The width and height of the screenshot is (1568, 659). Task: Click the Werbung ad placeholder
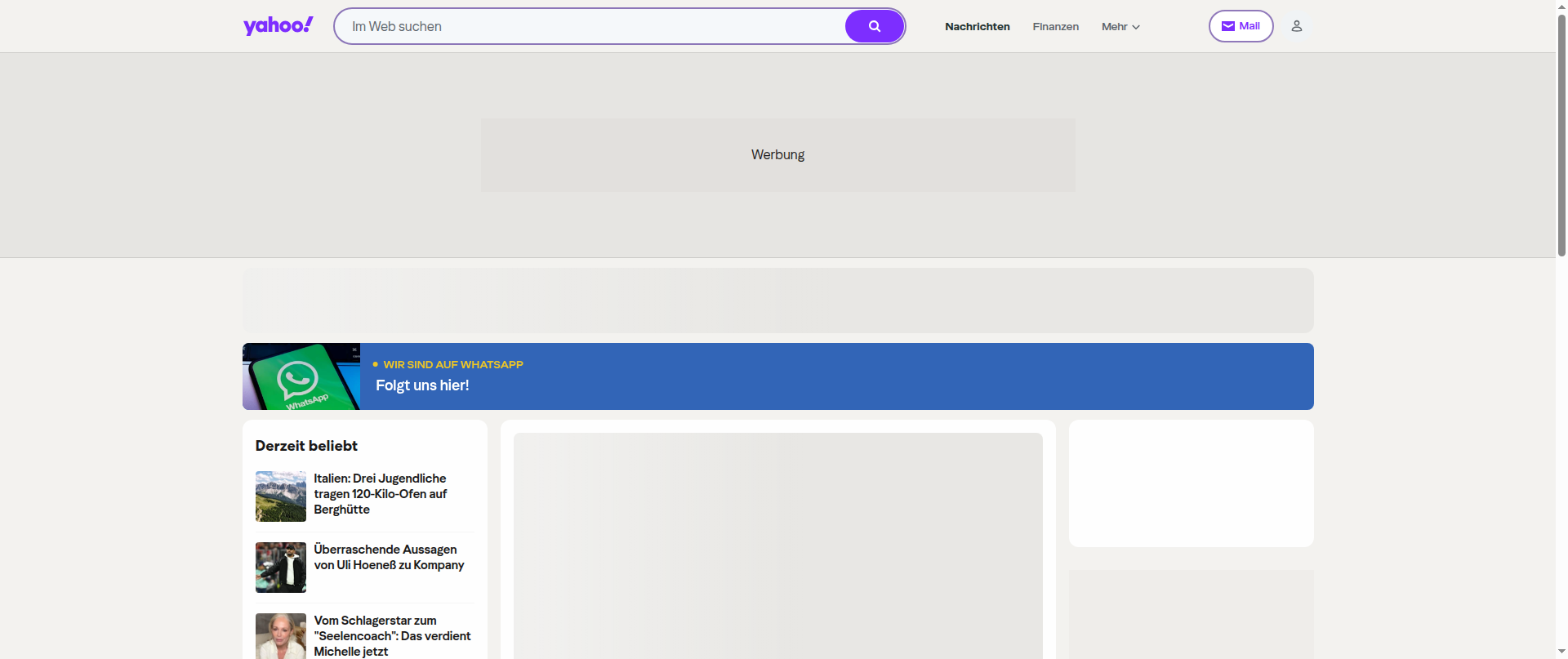pos(777,155)
